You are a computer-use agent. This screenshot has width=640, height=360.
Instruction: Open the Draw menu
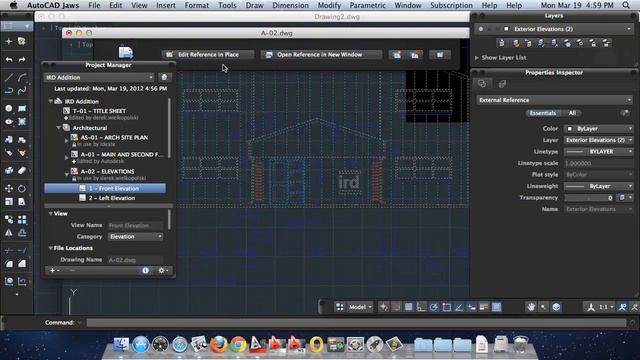(x=254, y=5)
